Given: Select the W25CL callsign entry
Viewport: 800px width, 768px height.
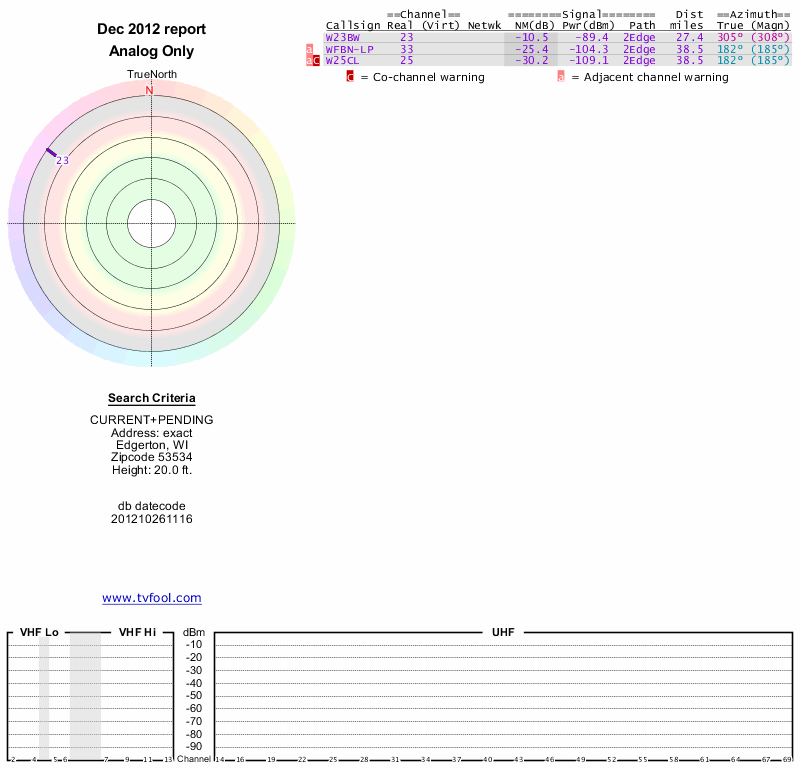Looking at the screenshot, I should coord(342,61).
